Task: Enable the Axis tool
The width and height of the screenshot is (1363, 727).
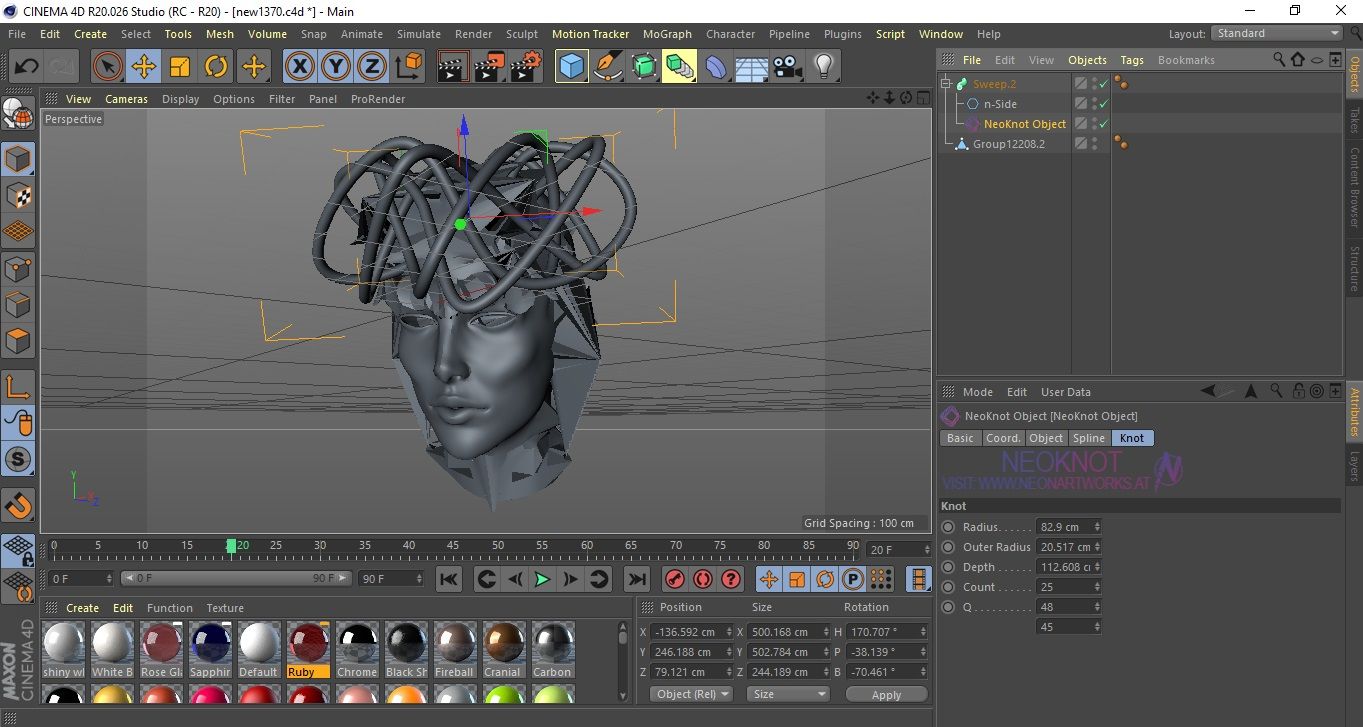Action: coord(18,387)
